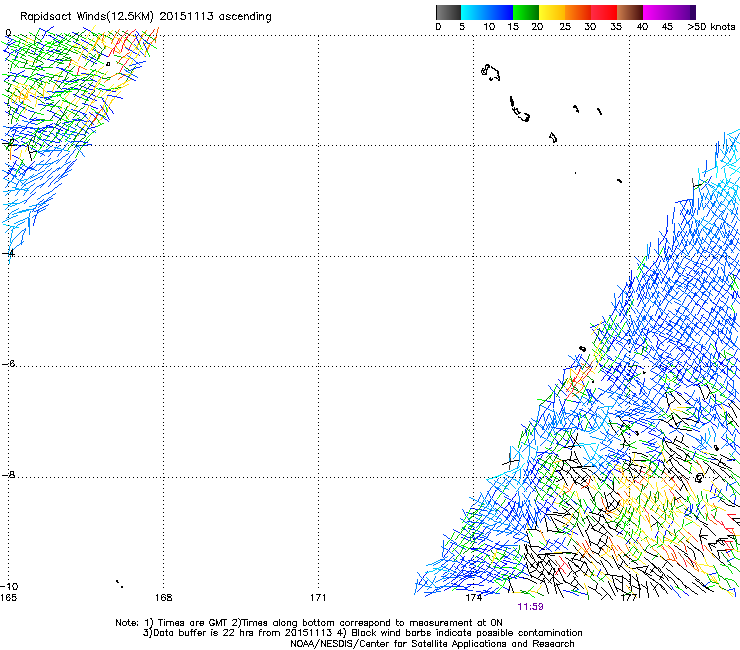Click the 'Data buffer is 22 hrs' note
The width and height of the screenshot is (740, 650).
pyautogui.click(x=362, y=633)
